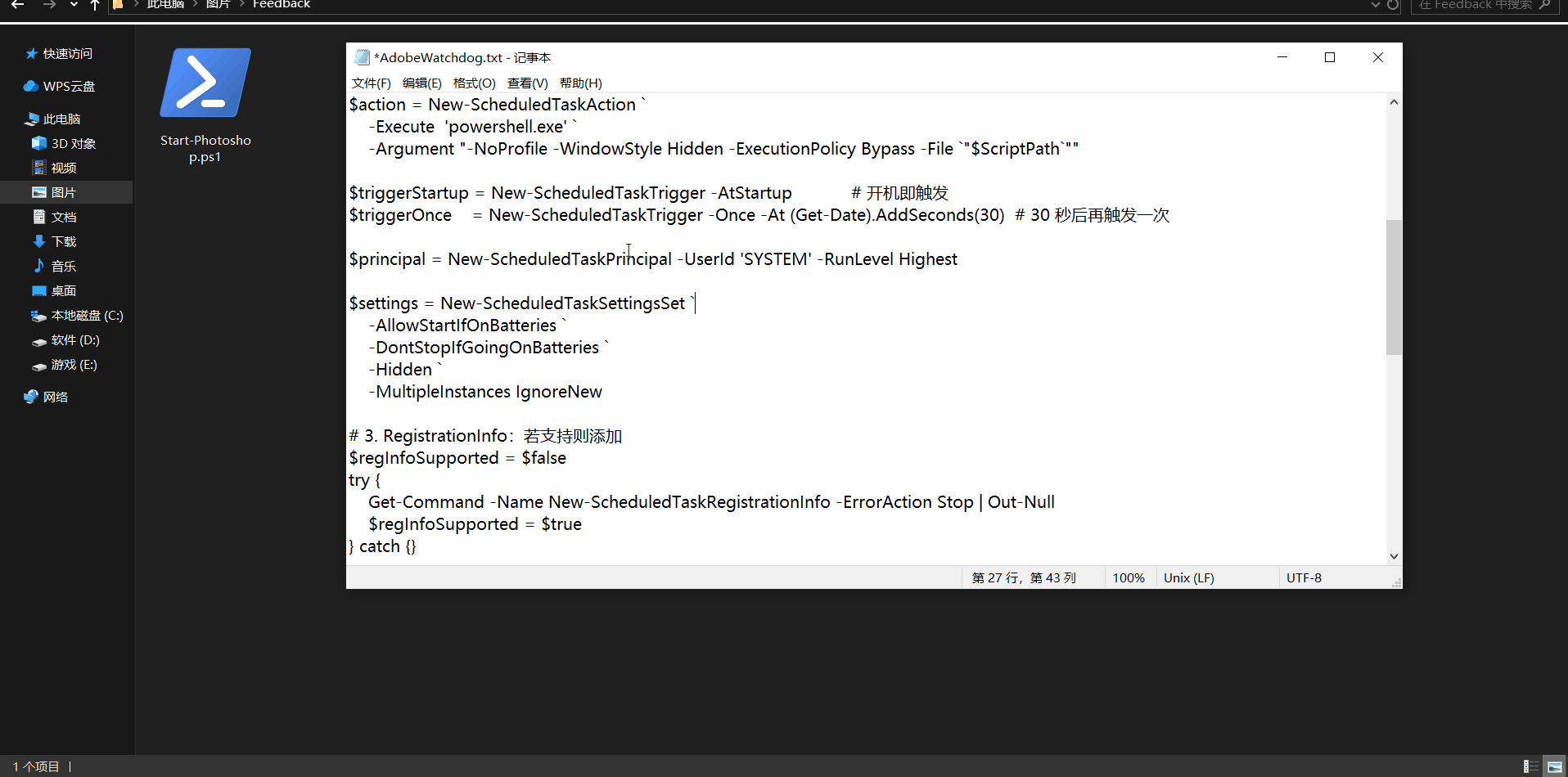Screen dimensions: 1568x777
Task: Expand the address bar history dropdown
Action: [1375, 5]
